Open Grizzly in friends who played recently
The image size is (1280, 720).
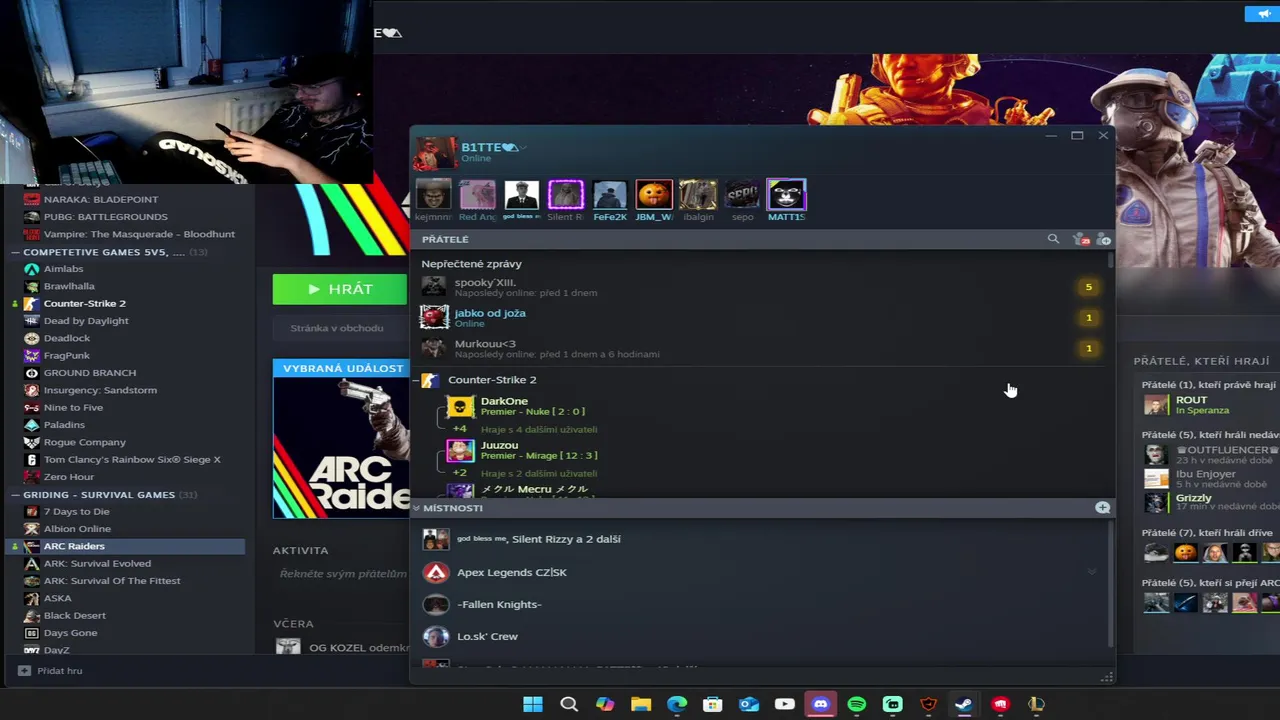pyautogui.click(x=1210, y=503)
